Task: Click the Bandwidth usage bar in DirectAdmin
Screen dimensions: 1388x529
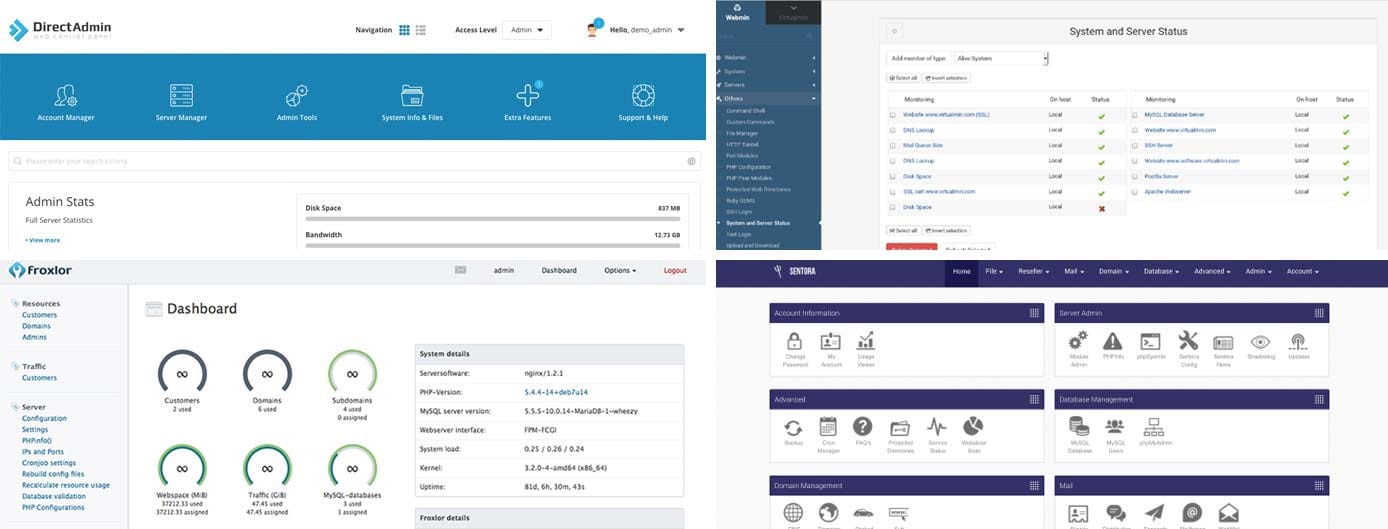Action: pyautogui.click(x=493, y=245)
